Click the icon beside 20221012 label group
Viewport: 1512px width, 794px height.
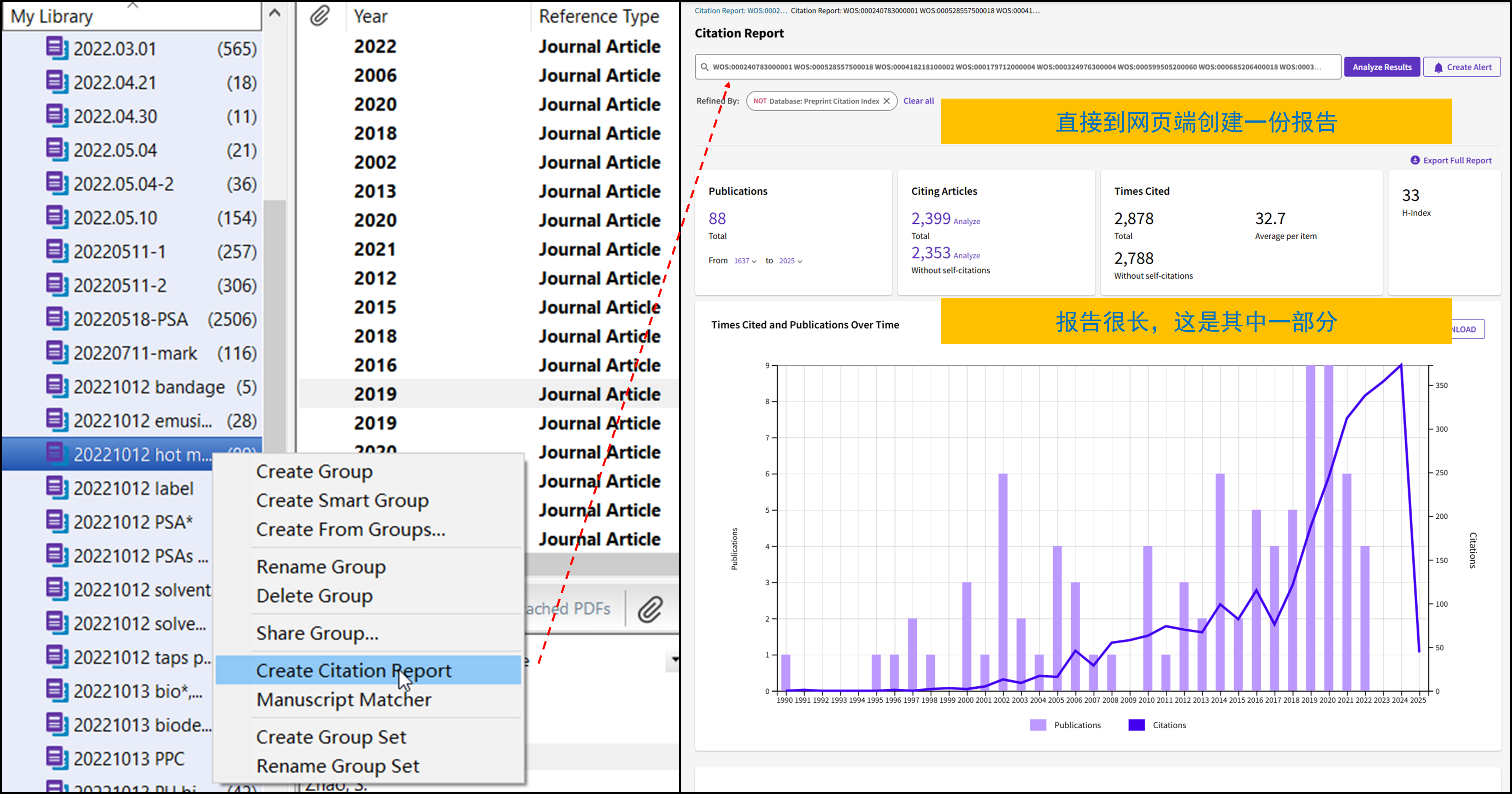point(57,488)
